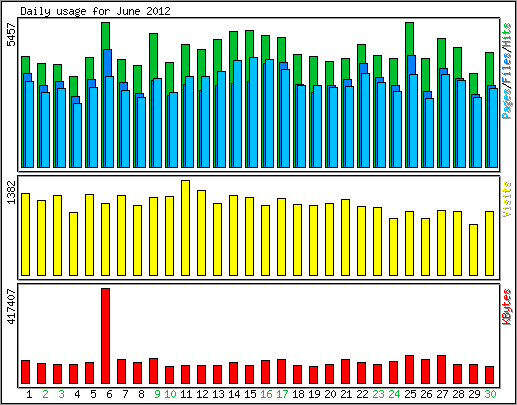The image size is (517, 405).
Task: Click green weekend day label '9'
Action: click(x=157, y=394)
